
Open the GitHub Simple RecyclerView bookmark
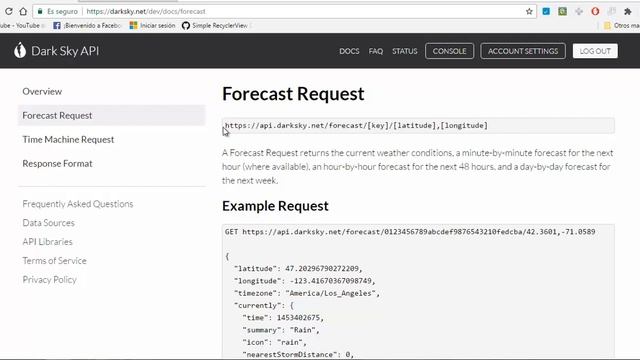click(215, 25)
